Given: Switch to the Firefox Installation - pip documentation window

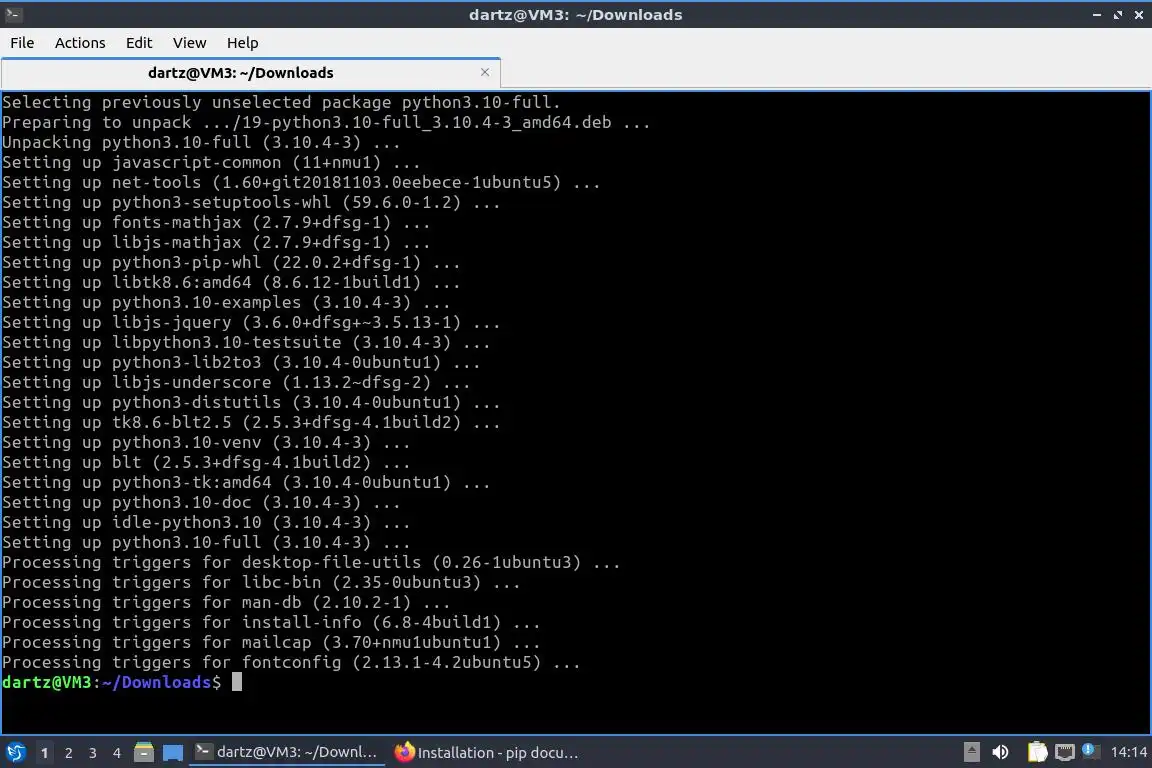Looking at the screenshot, I should point(486,753).
